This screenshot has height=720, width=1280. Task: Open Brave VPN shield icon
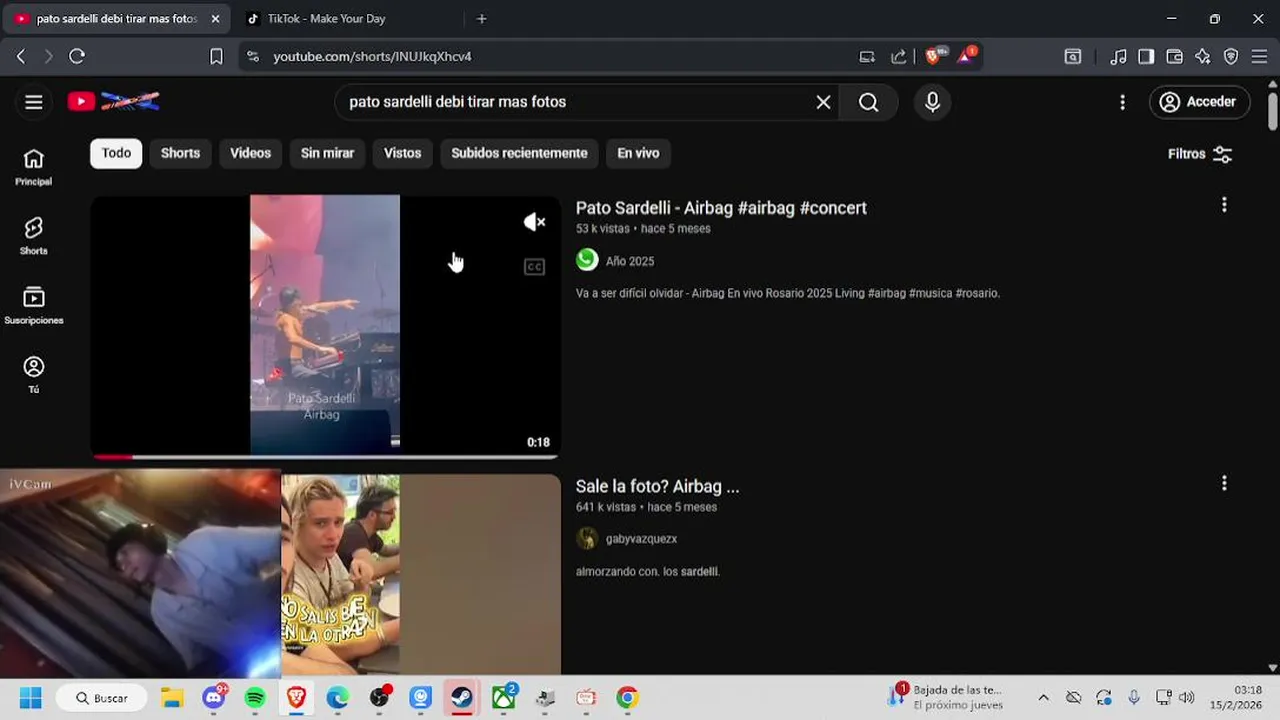(1231, 57)
